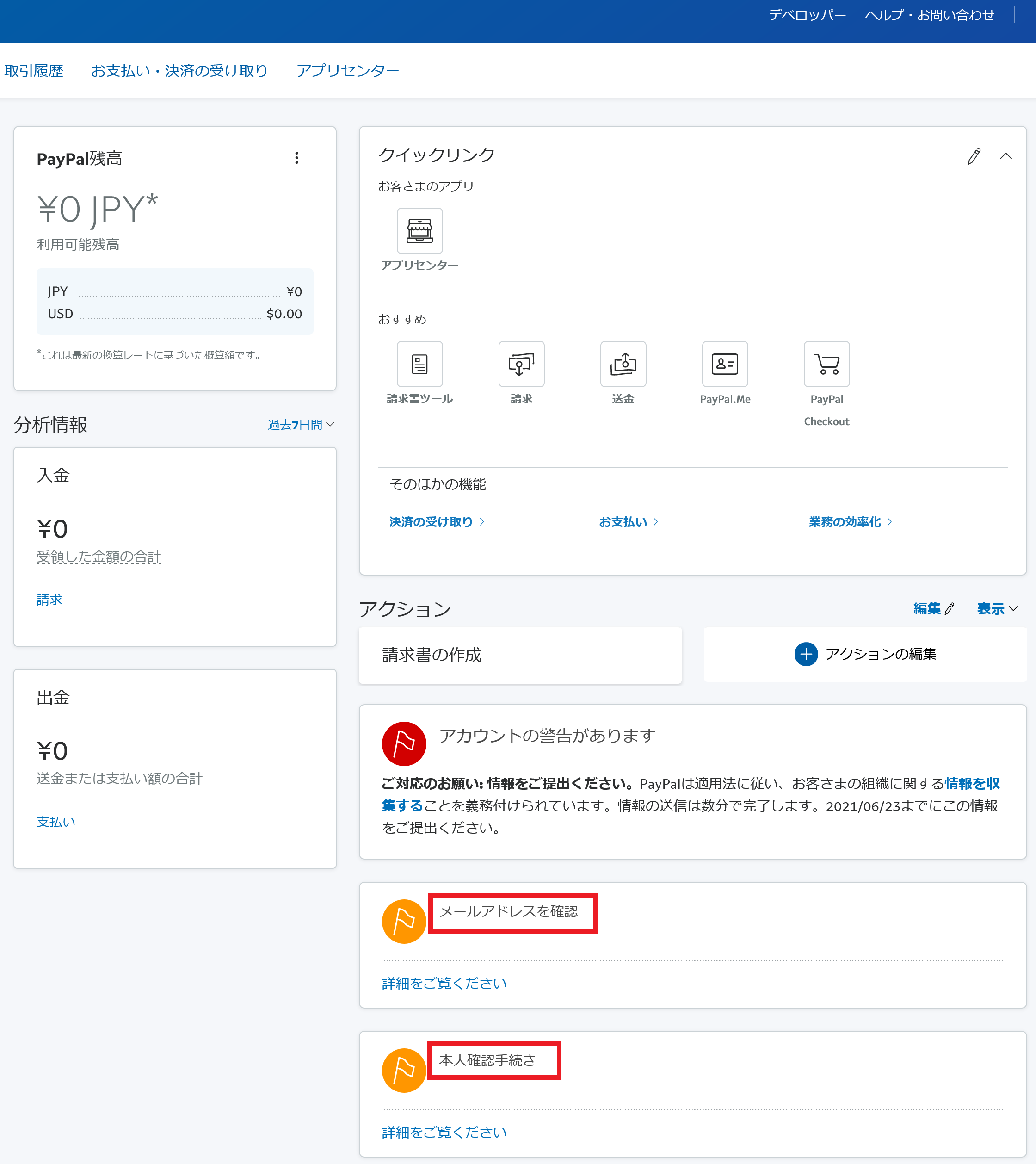Screen dimensions: 1036x1164
Task: Open アプリセンター under お客さまのアプリ
Action: click(x=419, y=231)
